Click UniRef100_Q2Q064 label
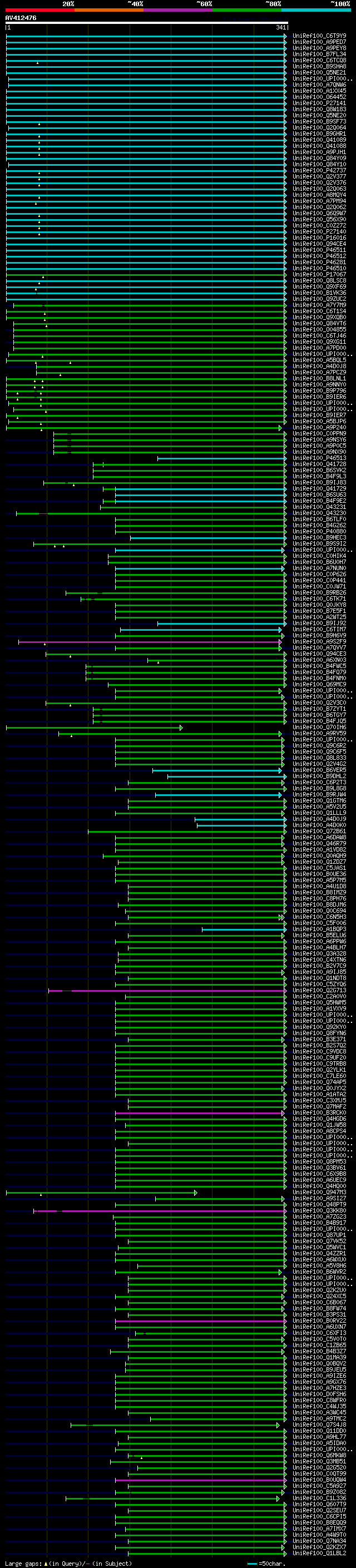The image size is (356, 1568). (x=319, y=128)
